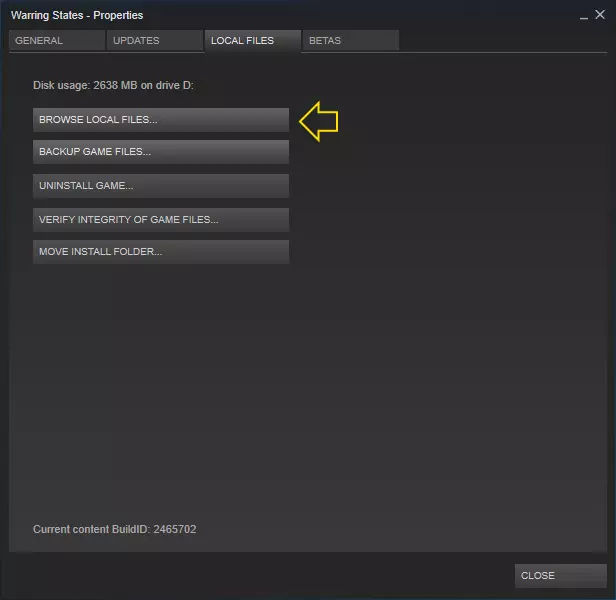This screenshot has height=600, width=616.
Task: Minimize the Properties window
Action: pos(584,16)
